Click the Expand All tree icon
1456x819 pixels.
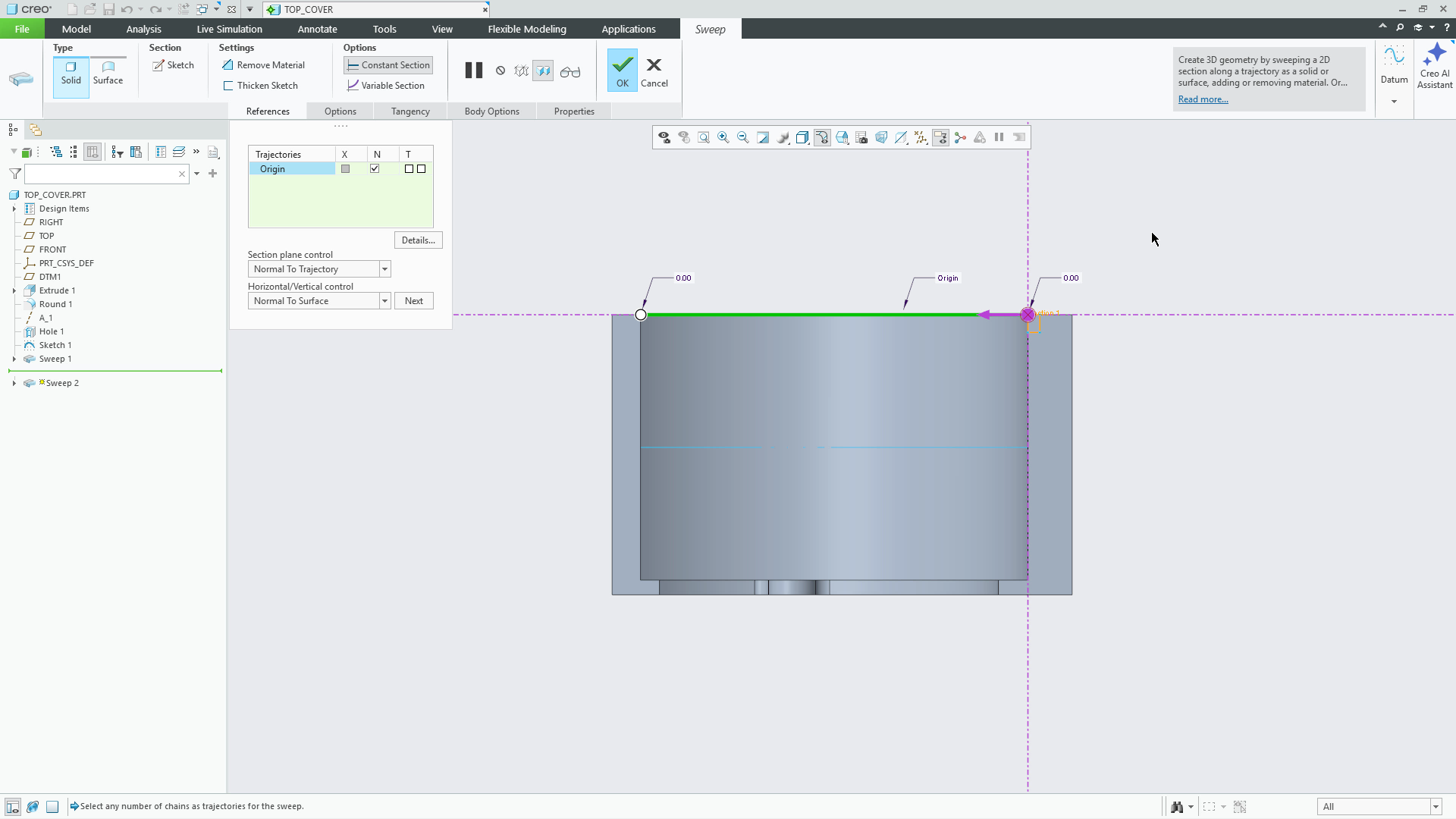click(56, 152)
